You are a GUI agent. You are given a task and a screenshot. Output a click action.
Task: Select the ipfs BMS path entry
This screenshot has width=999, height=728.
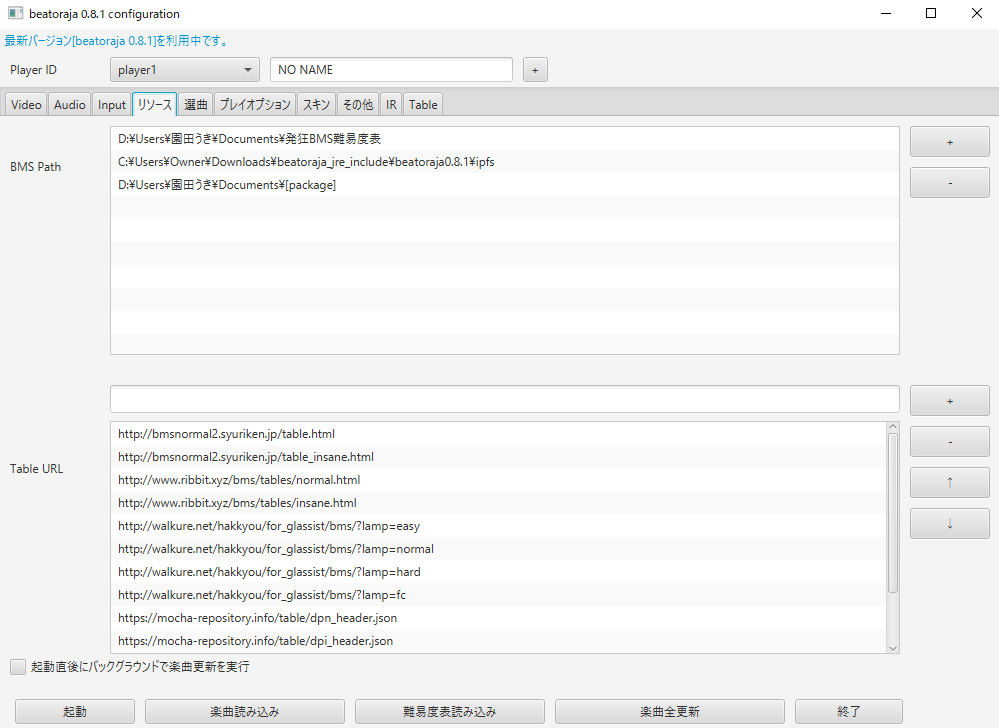(306, 162)
